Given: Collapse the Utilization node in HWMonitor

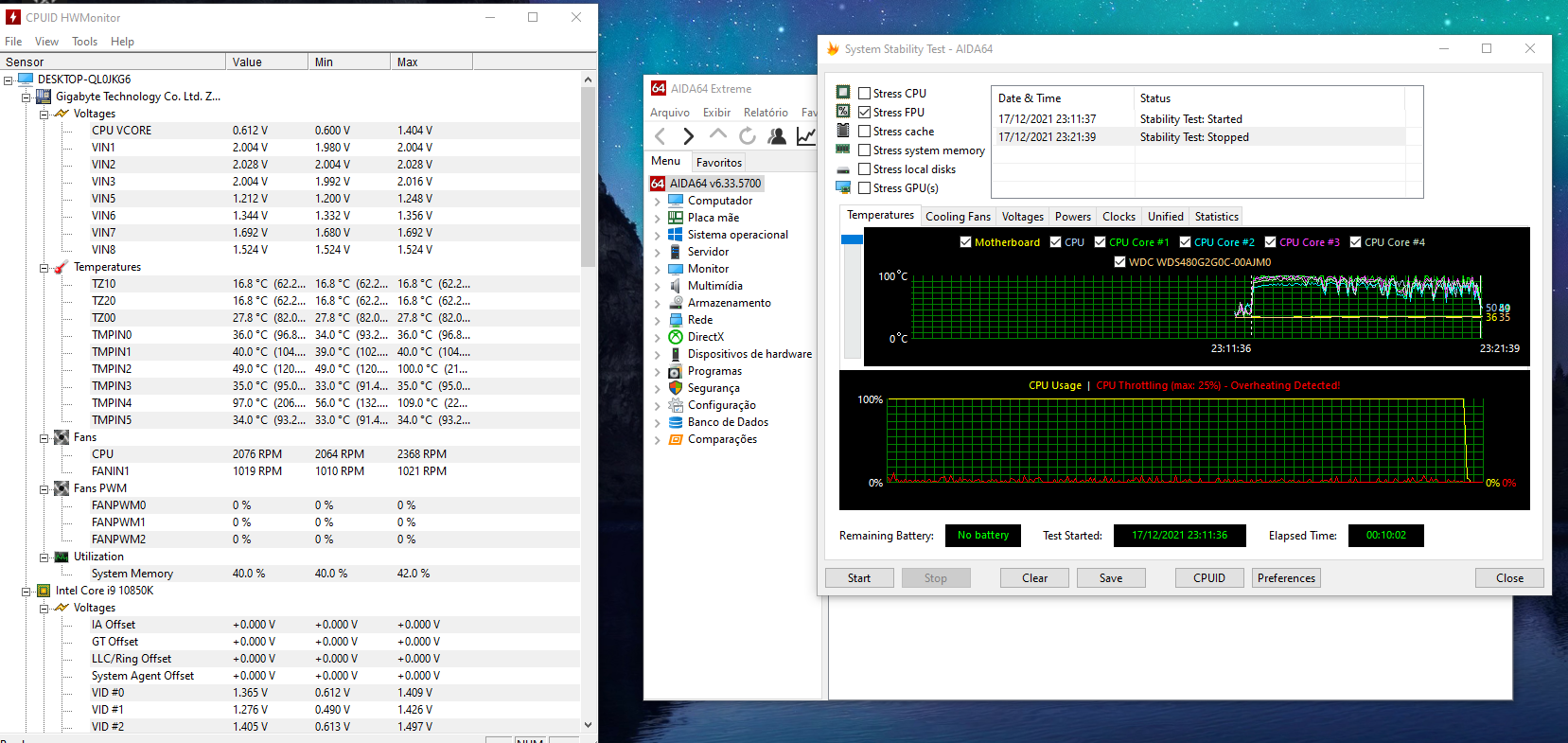Looking at the screenshot, I should pos(44,557).
